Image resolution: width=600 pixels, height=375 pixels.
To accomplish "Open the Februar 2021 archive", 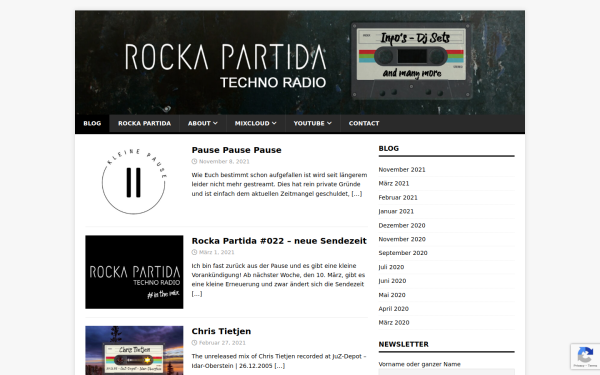I will pyautogui.click(x=398, y=197).
